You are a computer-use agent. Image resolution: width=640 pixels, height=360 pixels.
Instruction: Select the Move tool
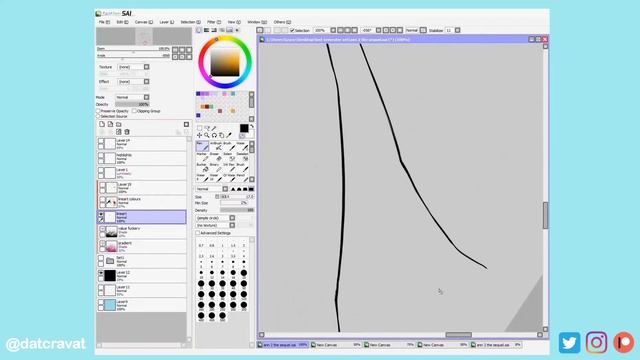(200, 135)
